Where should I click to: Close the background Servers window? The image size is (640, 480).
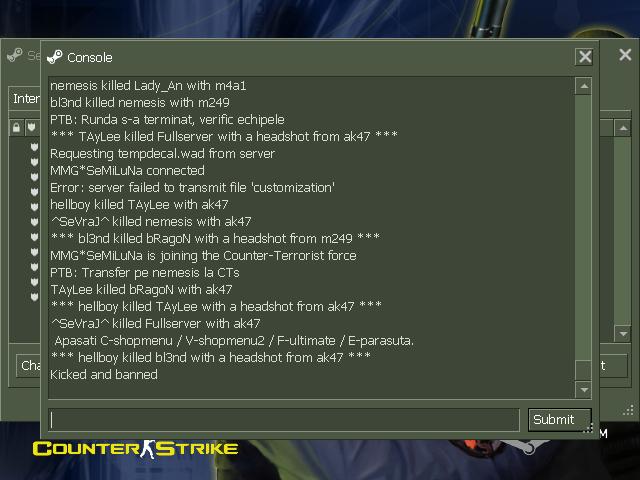point(625,55)
